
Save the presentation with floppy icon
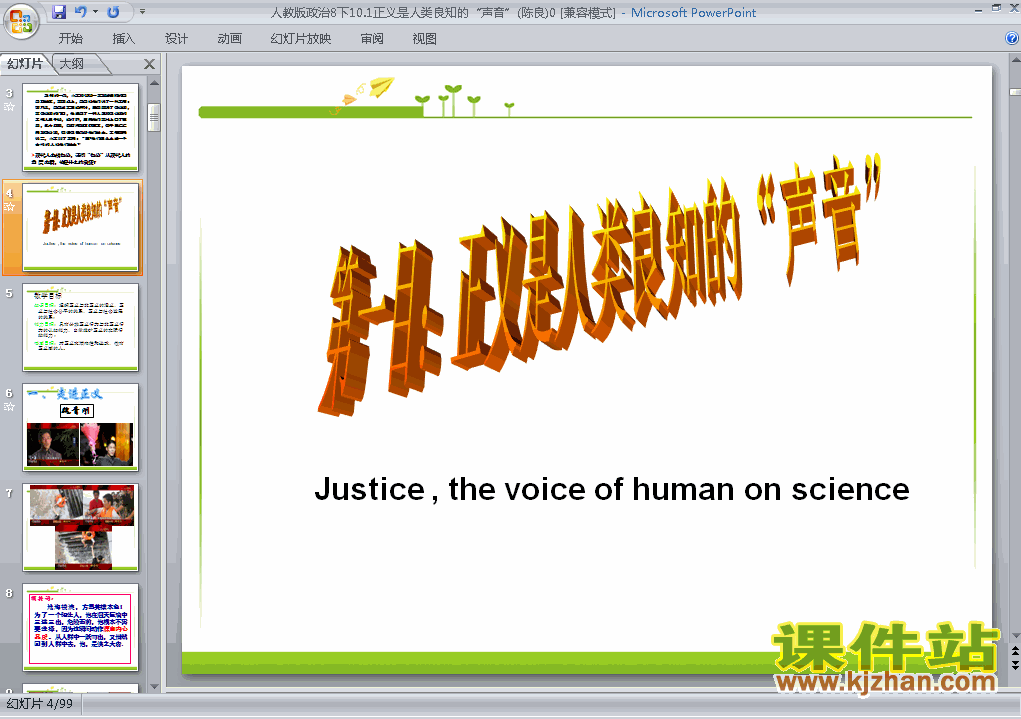click(x=59, y=12)
